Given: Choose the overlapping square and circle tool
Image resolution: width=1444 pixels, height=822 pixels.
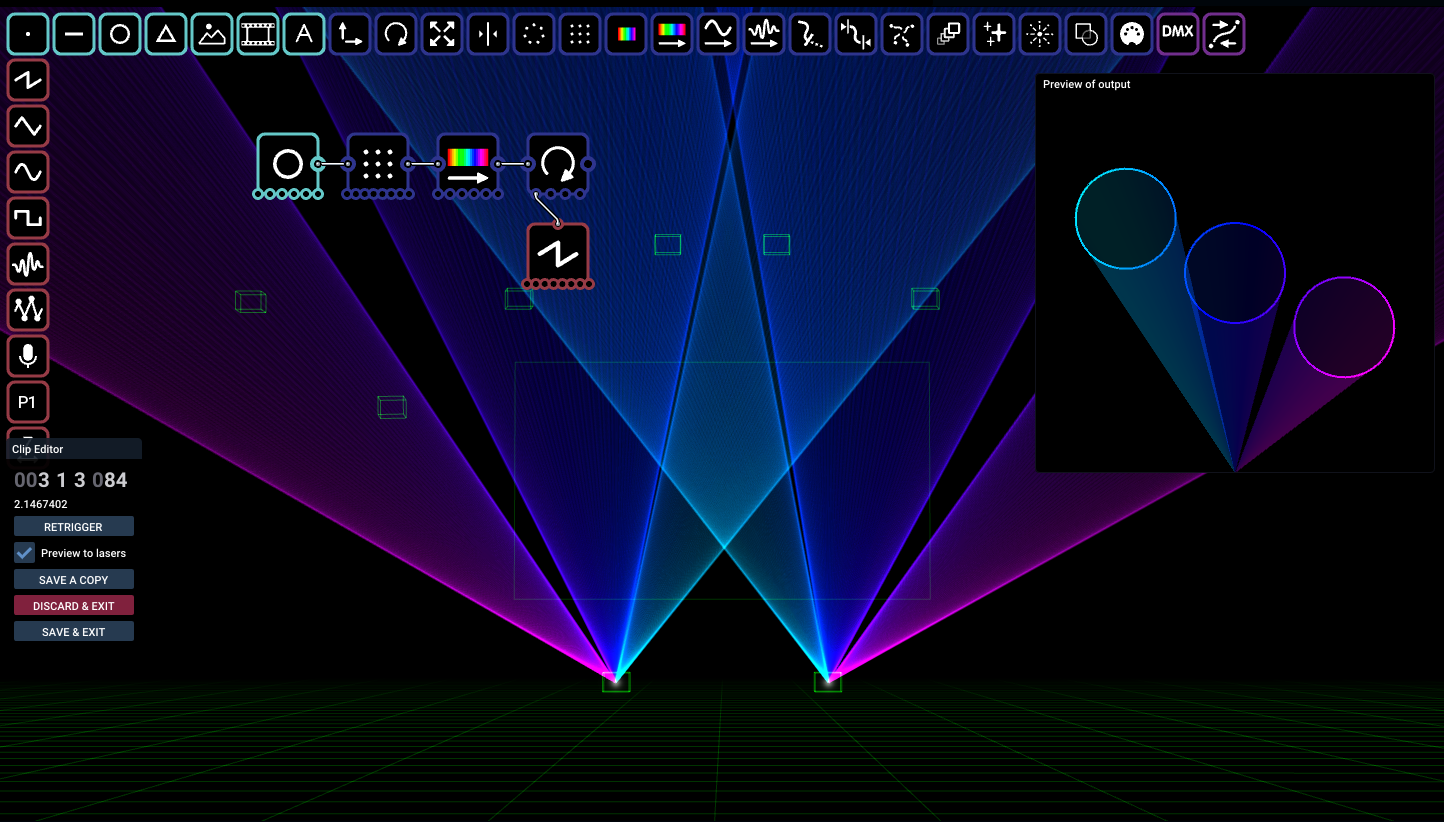Looking at the screenshot, I should pos(1086,34).
